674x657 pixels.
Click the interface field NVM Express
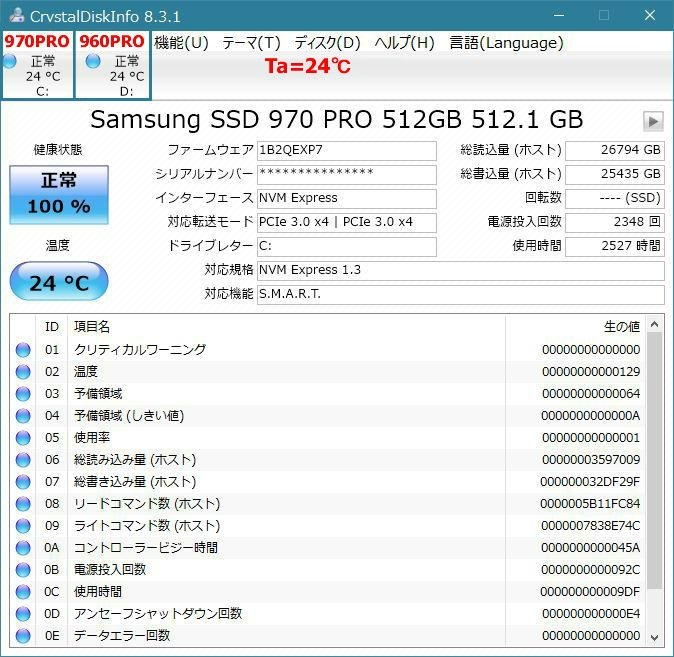click(346, 199)
